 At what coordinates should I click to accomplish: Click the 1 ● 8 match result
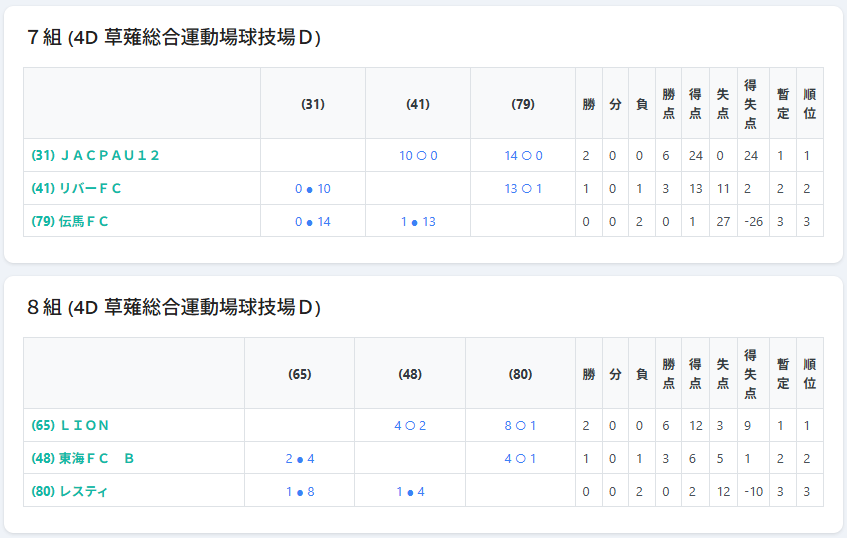pyautogui.click(x=300, y=491)
